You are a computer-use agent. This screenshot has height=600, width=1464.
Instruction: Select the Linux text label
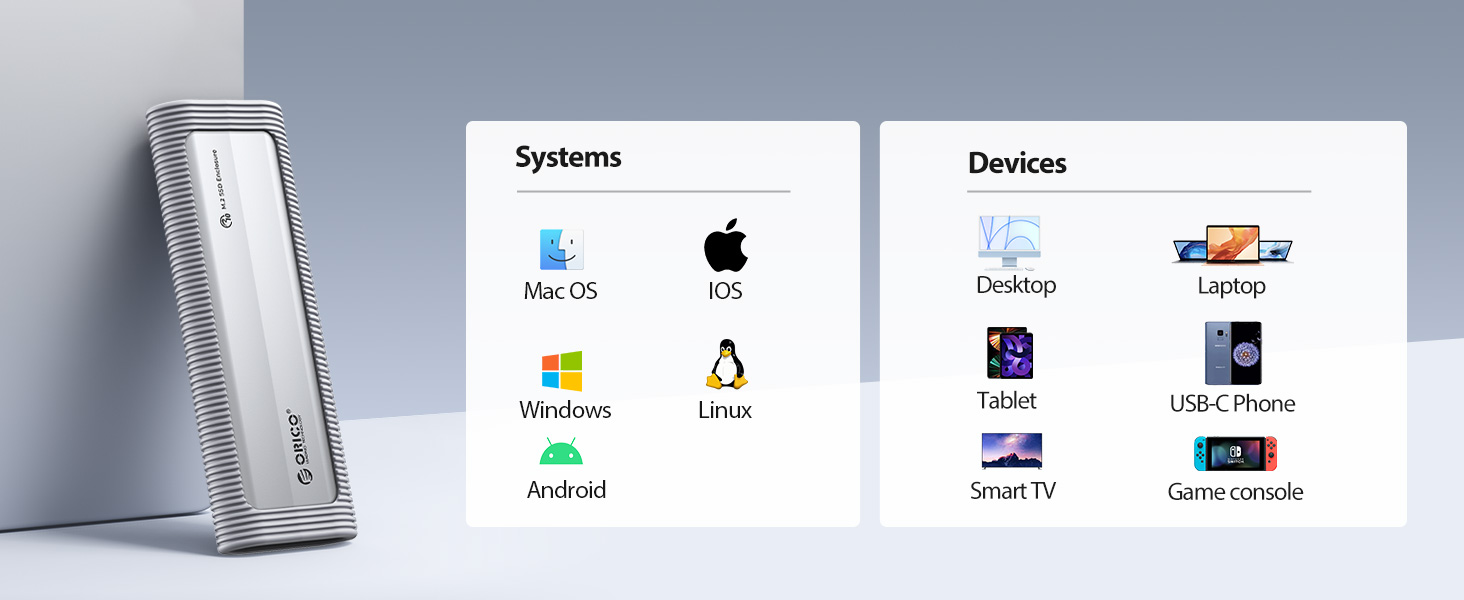tap(725, 410)
